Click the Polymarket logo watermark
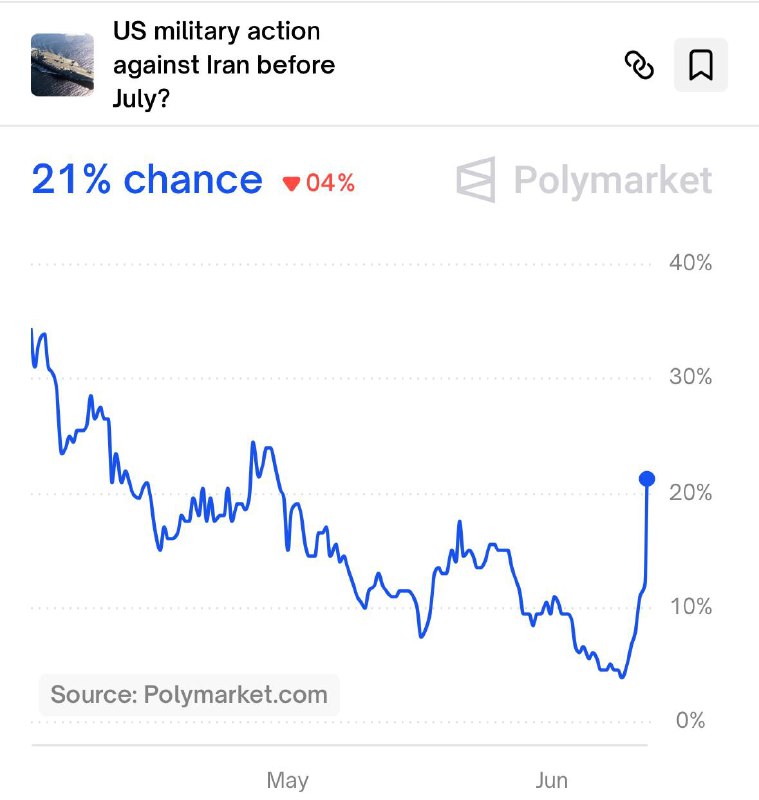759x800 pixels. click(x=476, y=180)
